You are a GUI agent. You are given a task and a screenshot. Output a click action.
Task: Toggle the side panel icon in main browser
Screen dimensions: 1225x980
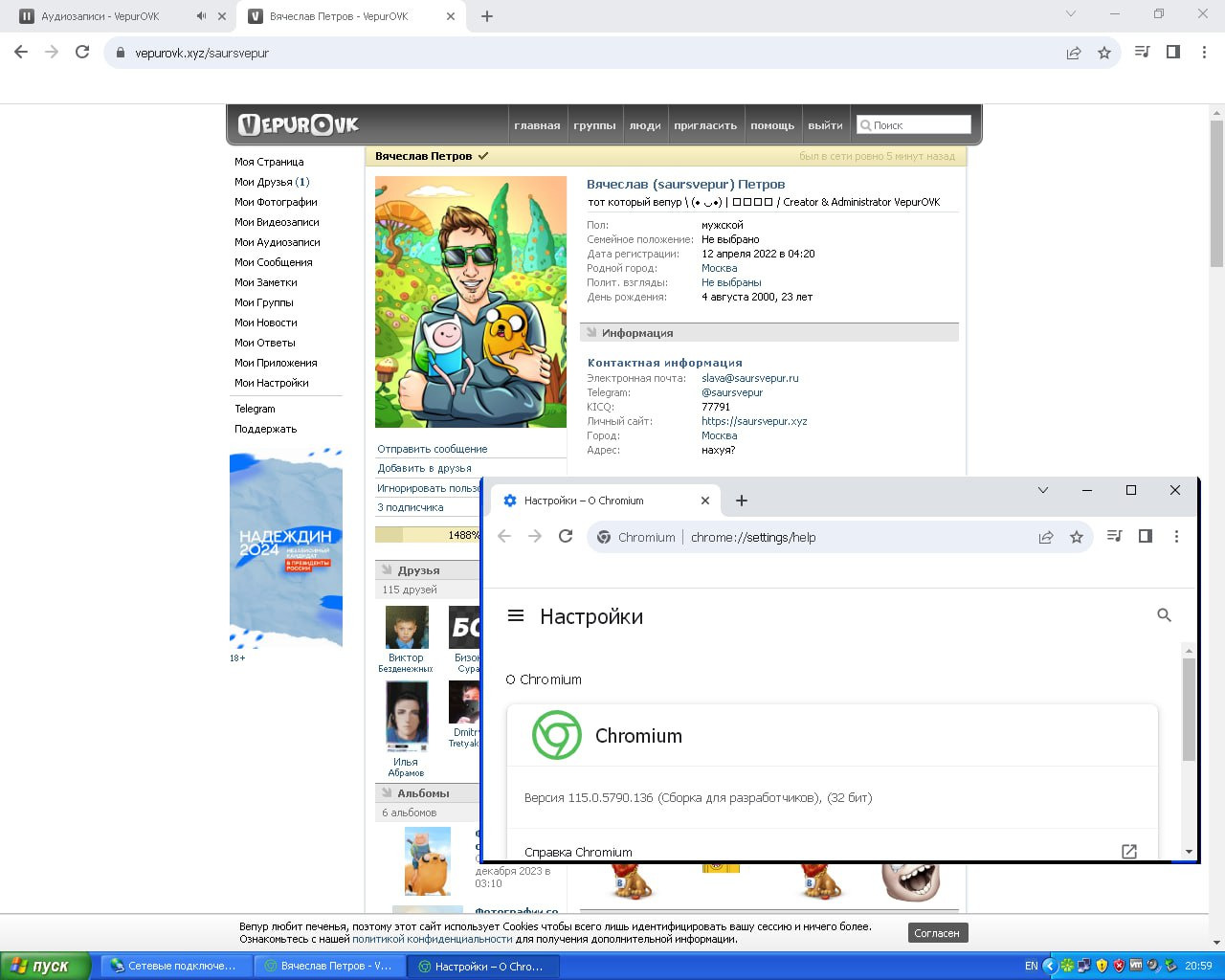1173,52
